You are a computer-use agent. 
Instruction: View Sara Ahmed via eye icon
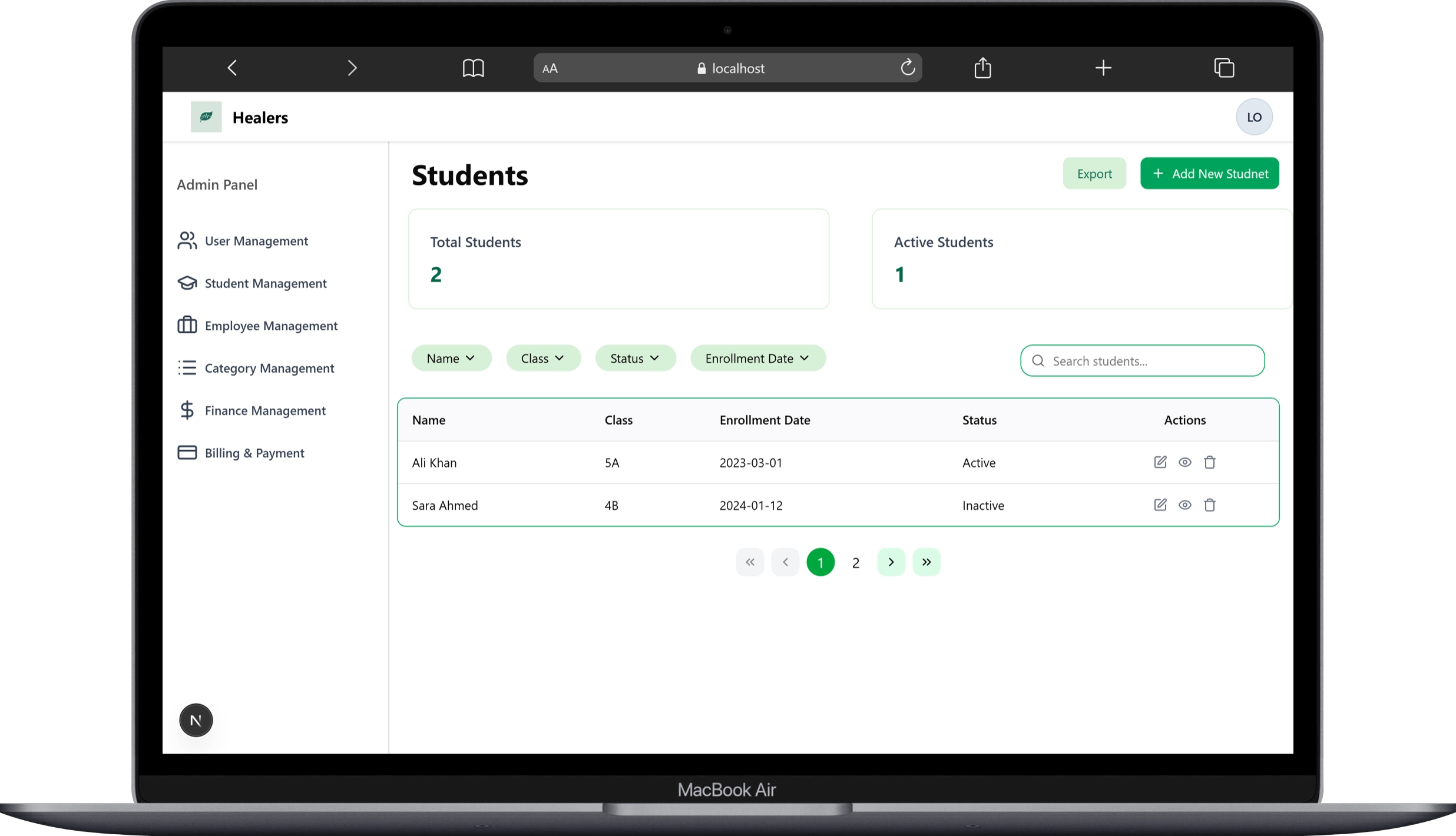click(1184, 505)
